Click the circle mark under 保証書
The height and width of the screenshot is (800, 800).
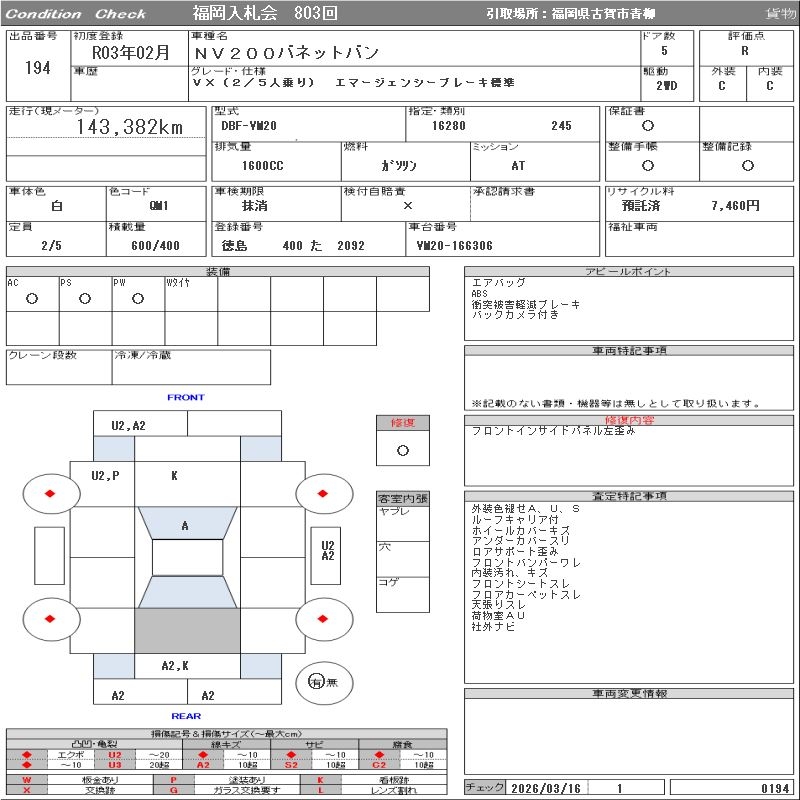pos(648,126)
